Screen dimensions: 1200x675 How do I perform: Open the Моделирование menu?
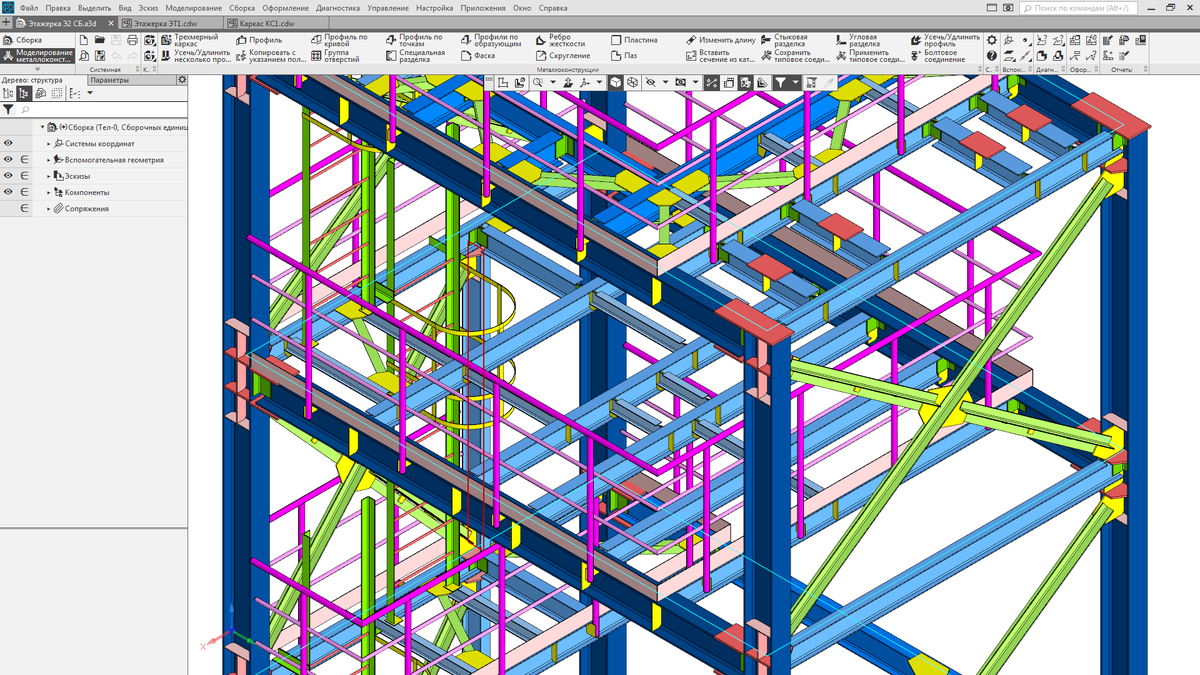click(194, 8)
